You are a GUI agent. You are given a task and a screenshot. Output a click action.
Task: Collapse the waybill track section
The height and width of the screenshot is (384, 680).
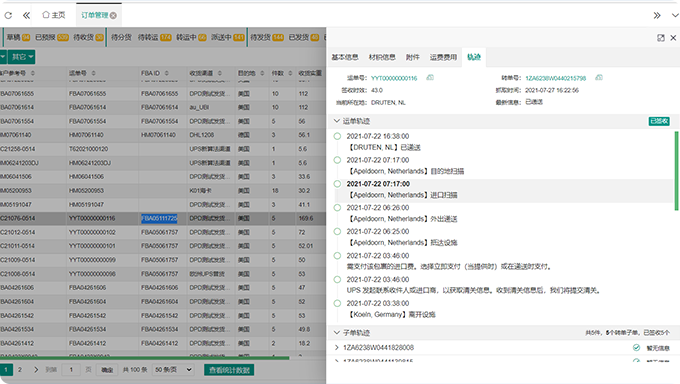coord(337,121)
